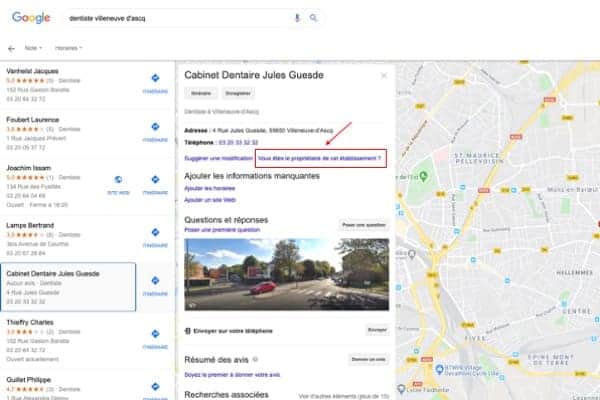Select the Thieffry Charles result

coord(68,341)
